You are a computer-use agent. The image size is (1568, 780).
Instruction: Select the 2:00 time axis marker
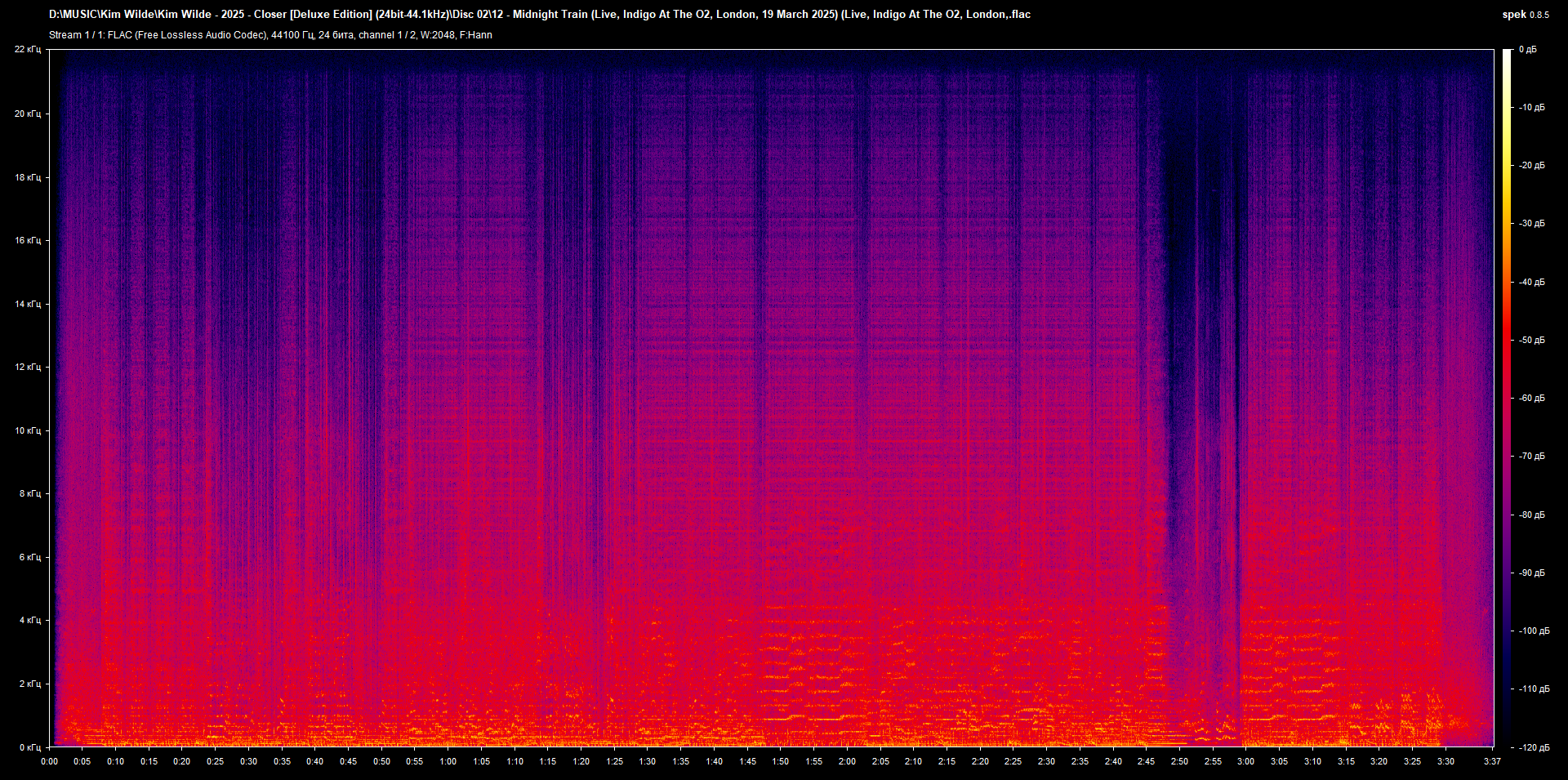coord(847,761)
